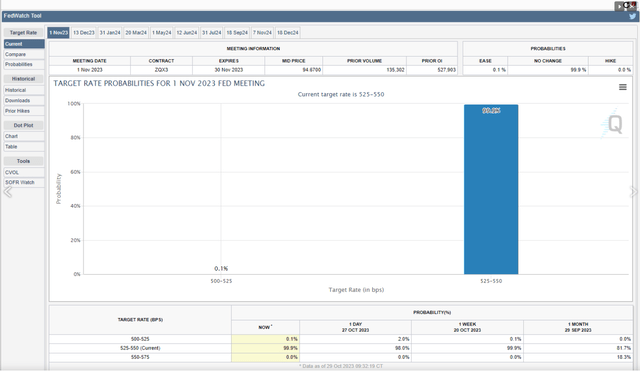Viewport: 640px width, 371px height.
Task: Click the 0.1 % ease probability
Action: (499, 70)
